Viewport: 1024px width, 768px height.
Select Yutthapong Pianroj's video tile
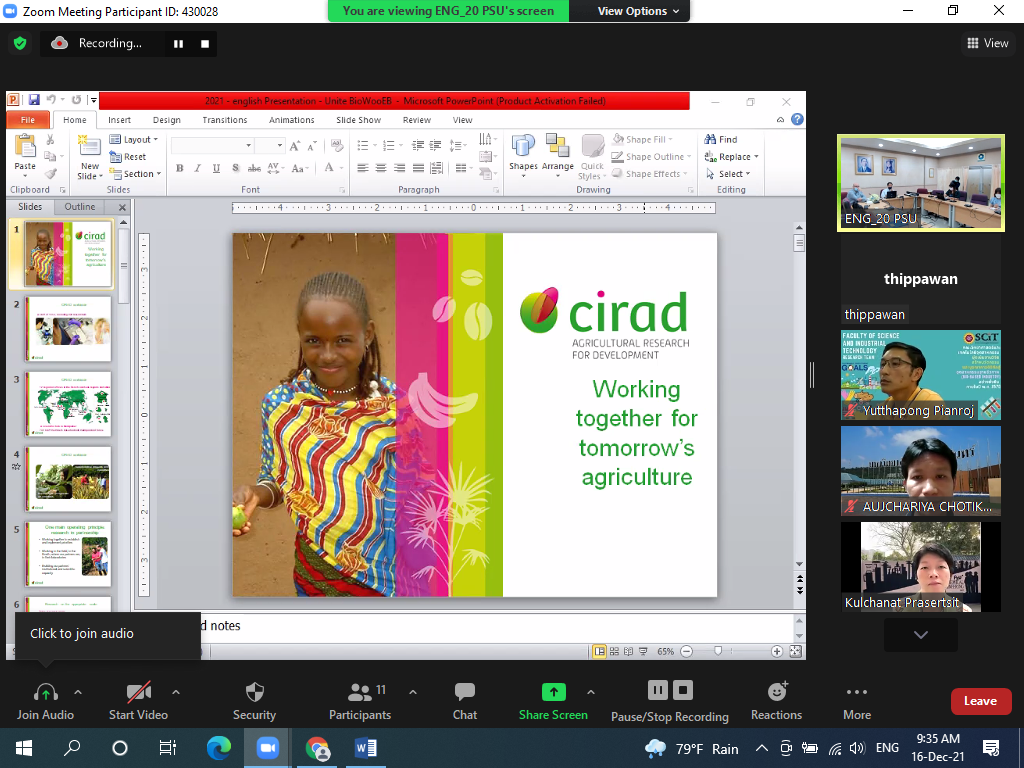coord(921,375)
